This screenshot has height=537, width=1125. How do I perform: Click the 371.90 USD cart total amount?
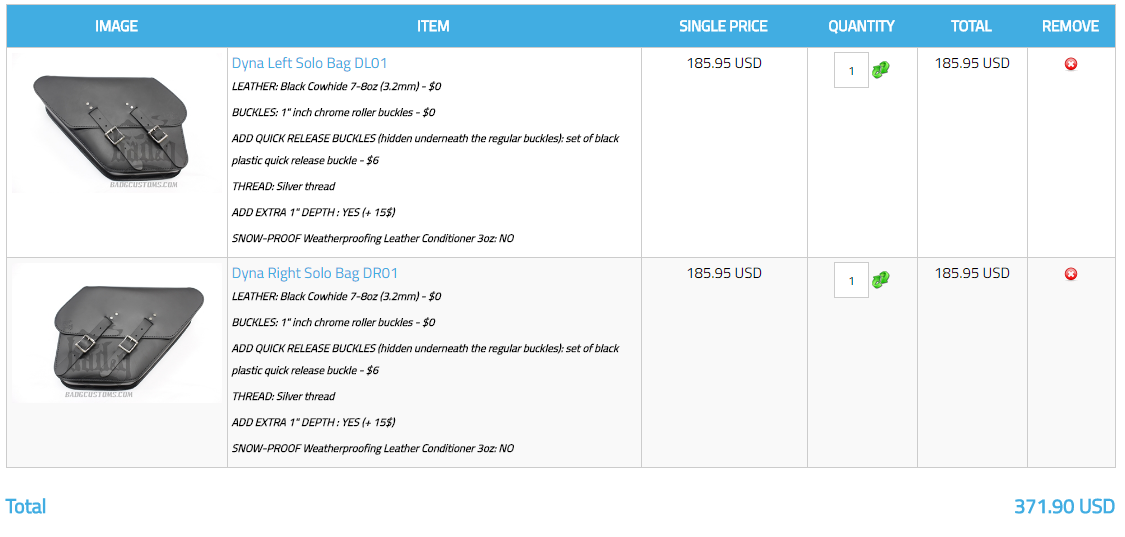coord(1064,506)
